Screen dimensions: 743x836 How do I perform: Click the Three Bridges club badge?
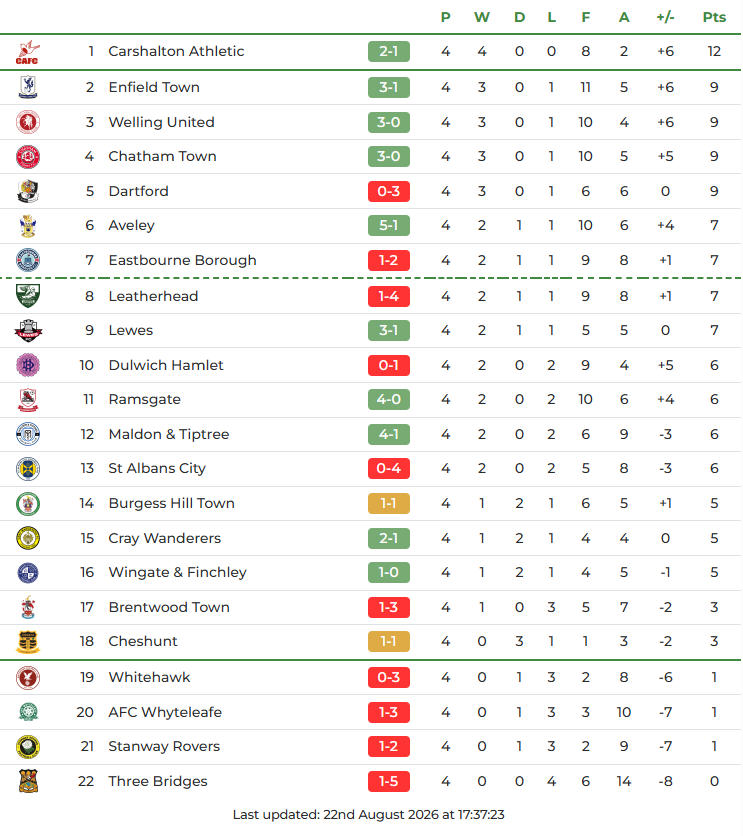(28, 781)
